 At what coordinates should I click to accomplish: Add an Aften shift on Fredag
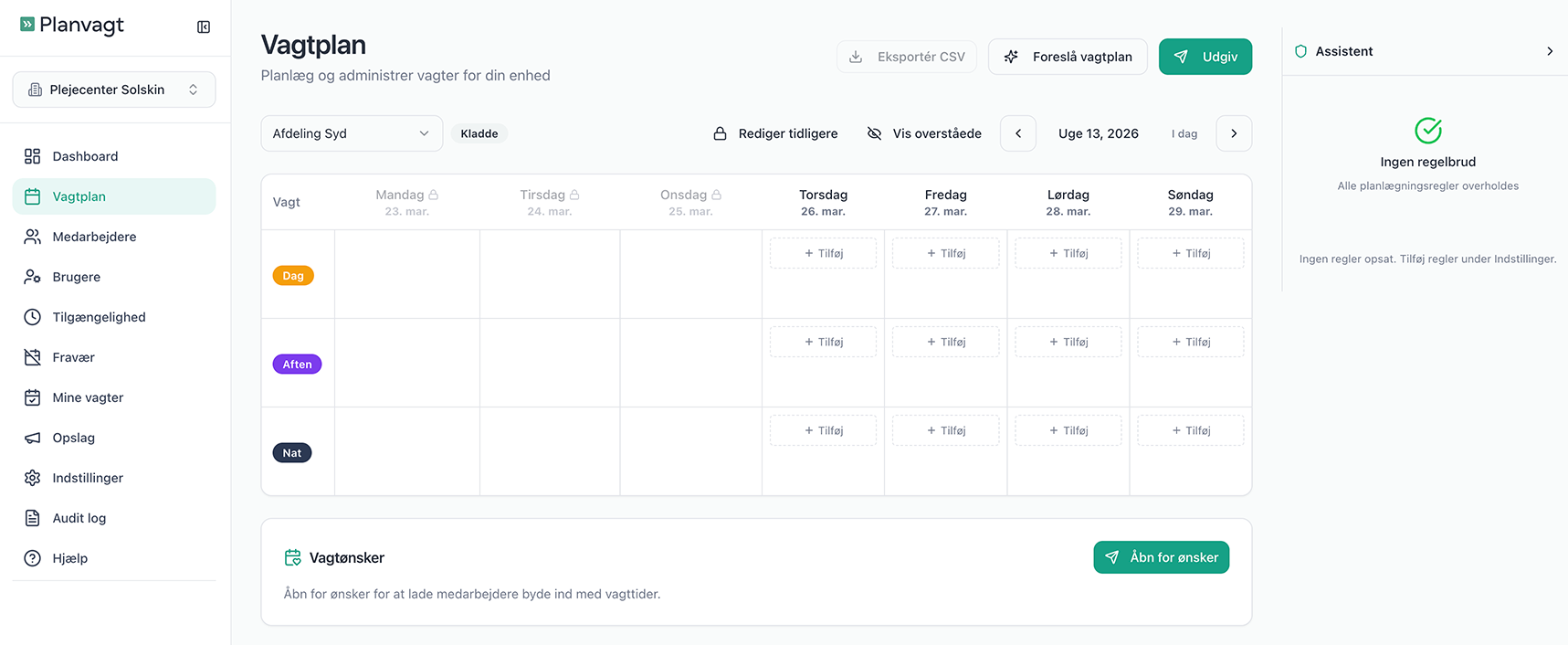point(945,342)
